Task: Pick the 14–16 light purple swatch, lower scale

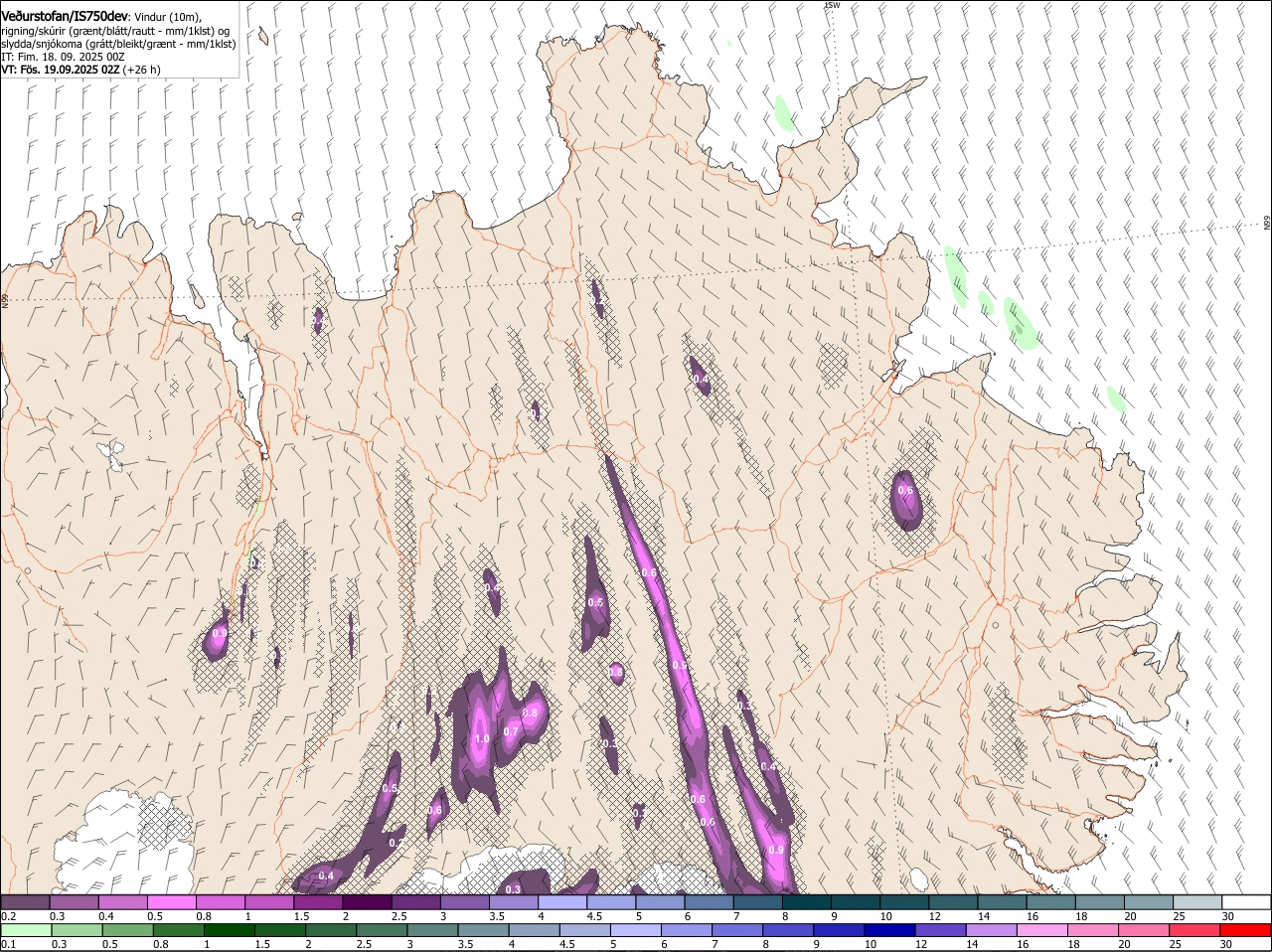Action: pyautogui.click(x=992, y=931)
